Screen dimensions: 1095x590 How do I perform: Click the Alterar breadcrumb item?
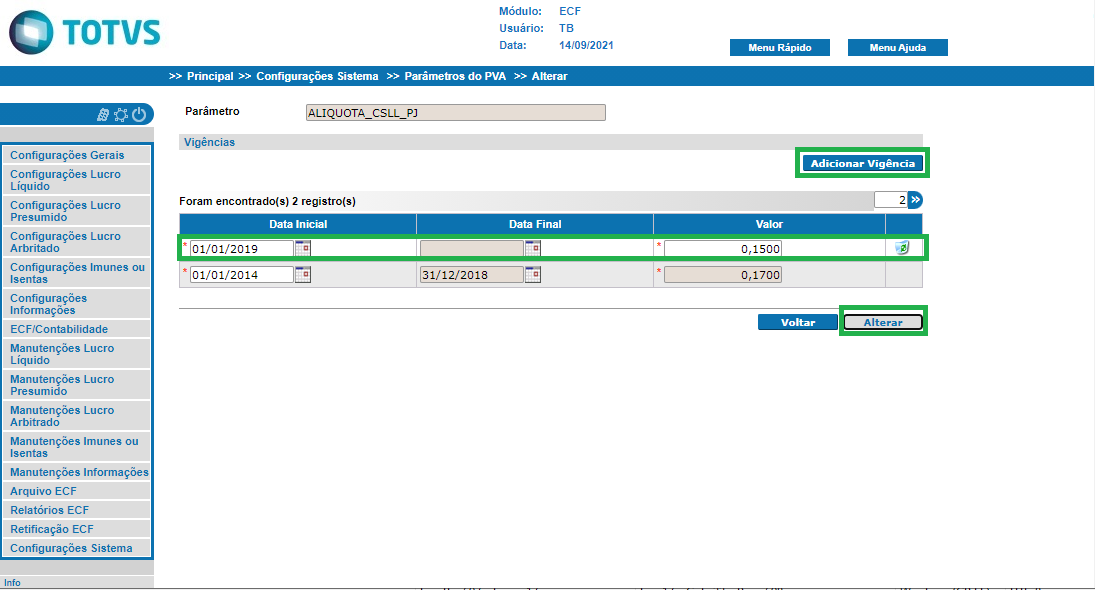coord(550,76)
